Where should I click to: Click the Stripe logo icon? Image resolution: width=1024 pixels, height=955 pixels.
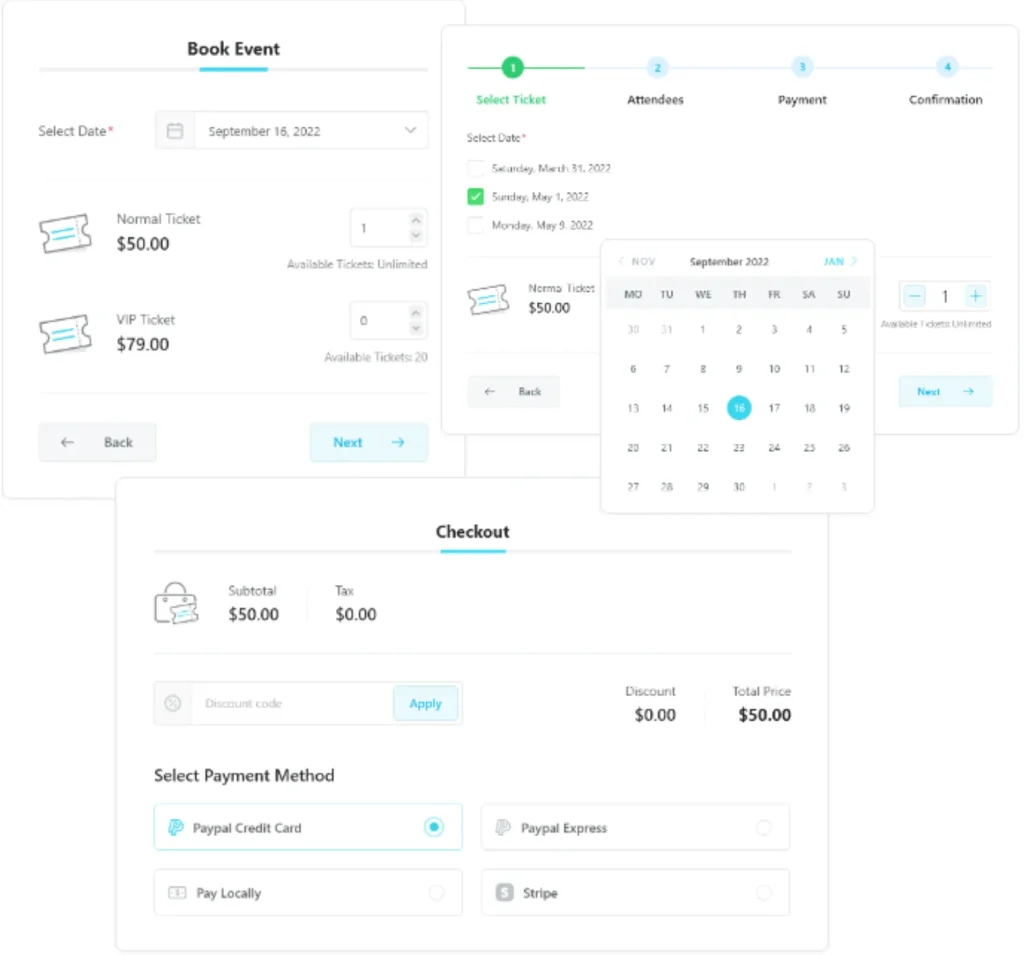pyautogui.click(x=503, y=892)
